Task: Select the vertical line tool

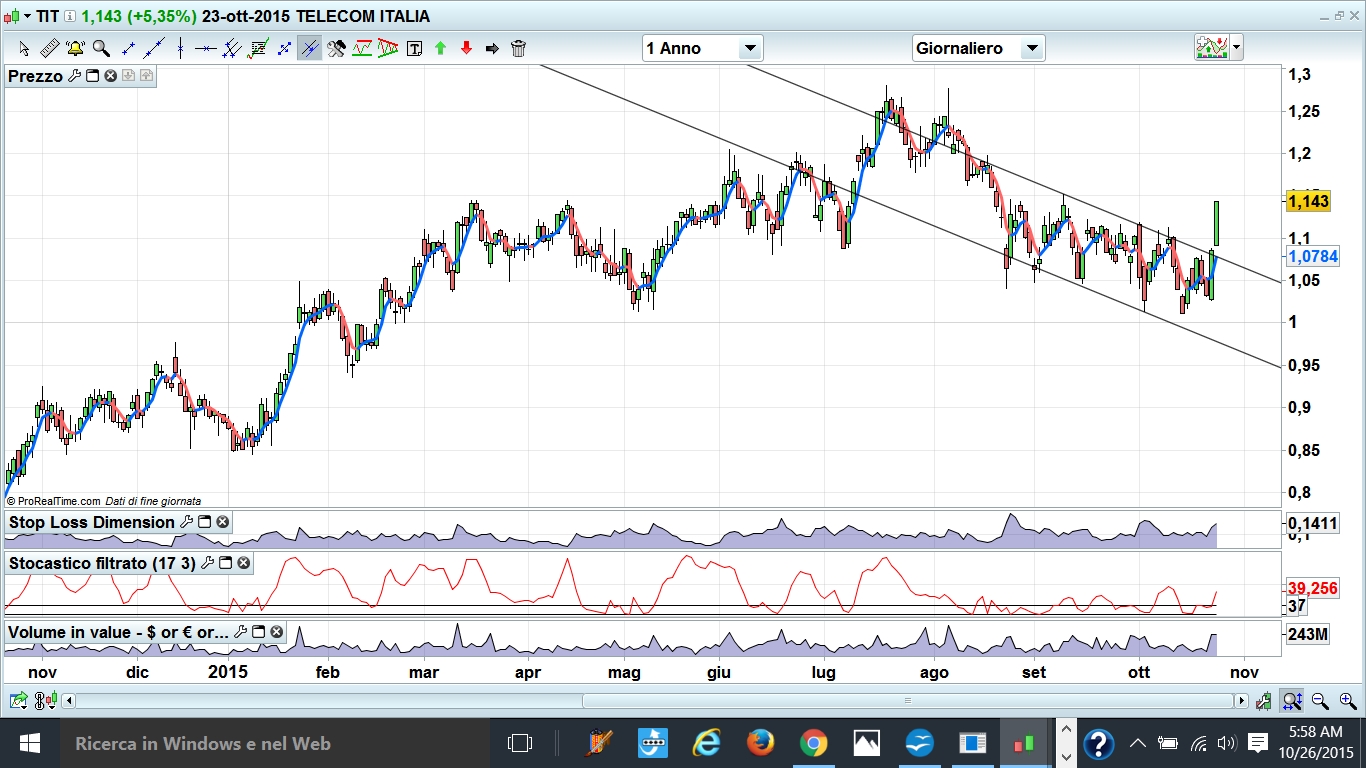Action: click(x=180, y=48)
